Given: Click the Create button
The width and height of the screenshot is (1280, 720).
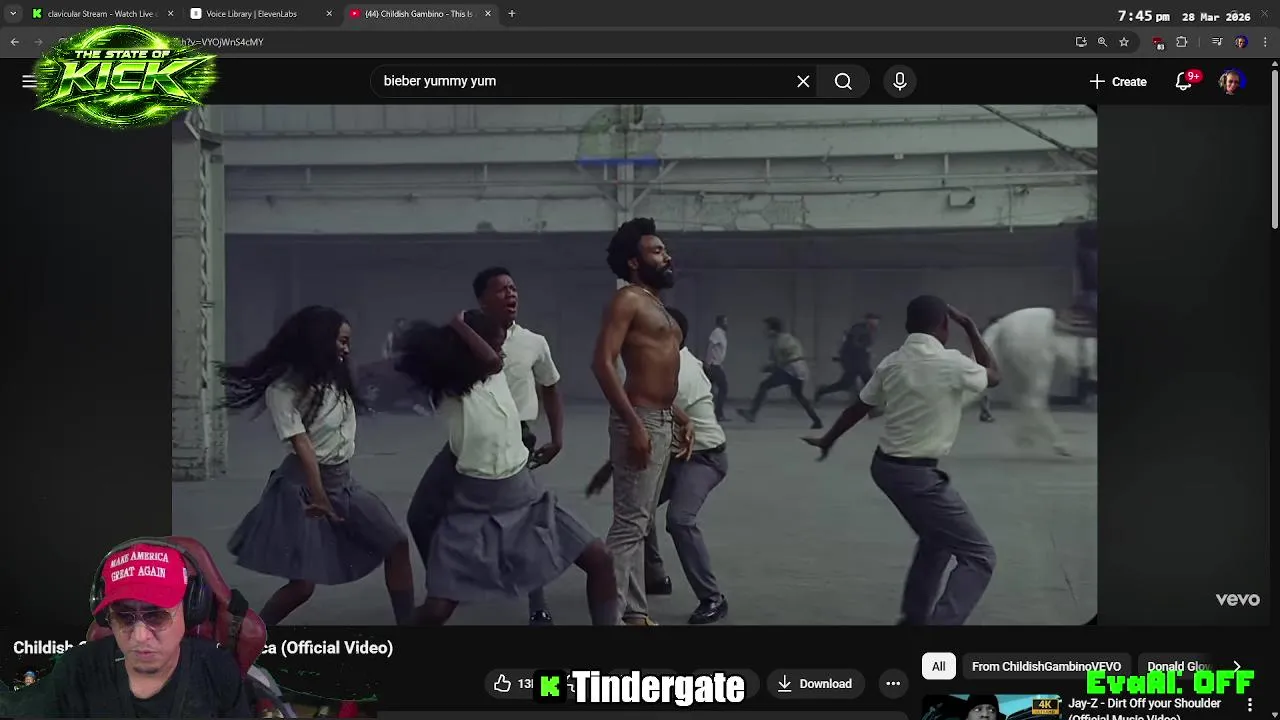Looking at the screenshot, I should pos(1118,81).
